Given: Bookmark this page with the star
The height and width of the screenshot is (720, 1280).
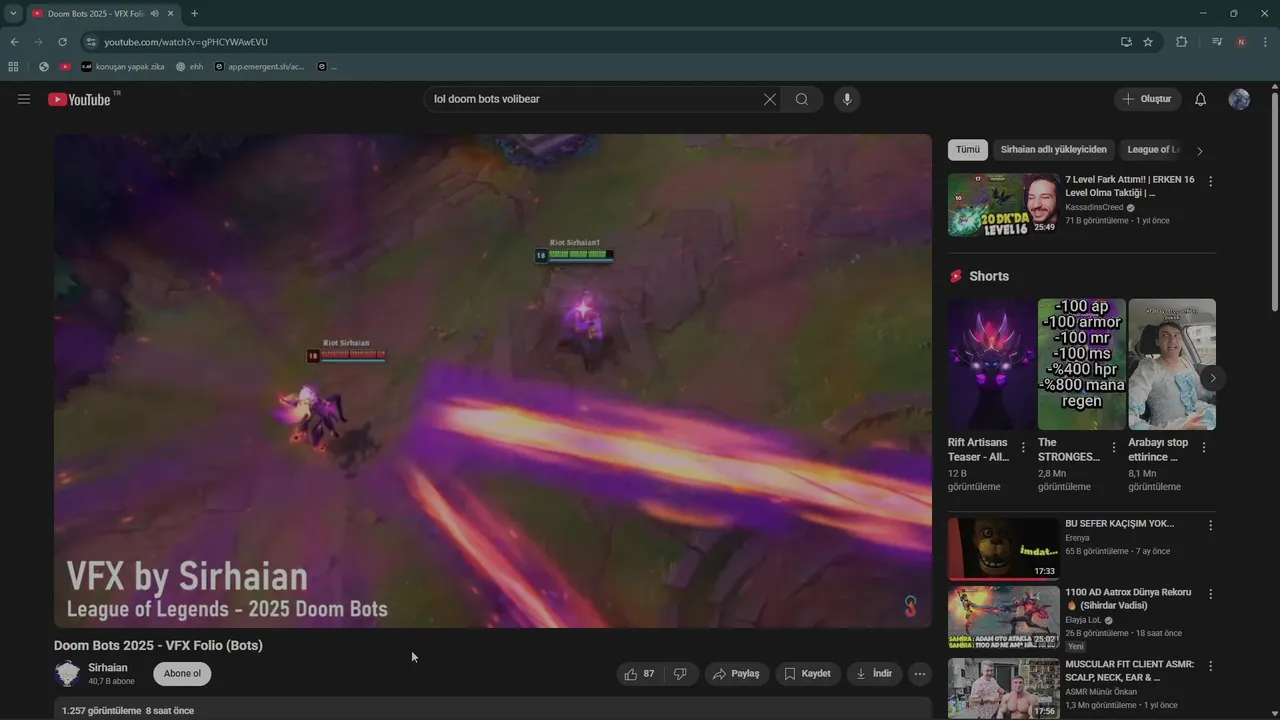Looking at the screenshot, I should 1148,42.
